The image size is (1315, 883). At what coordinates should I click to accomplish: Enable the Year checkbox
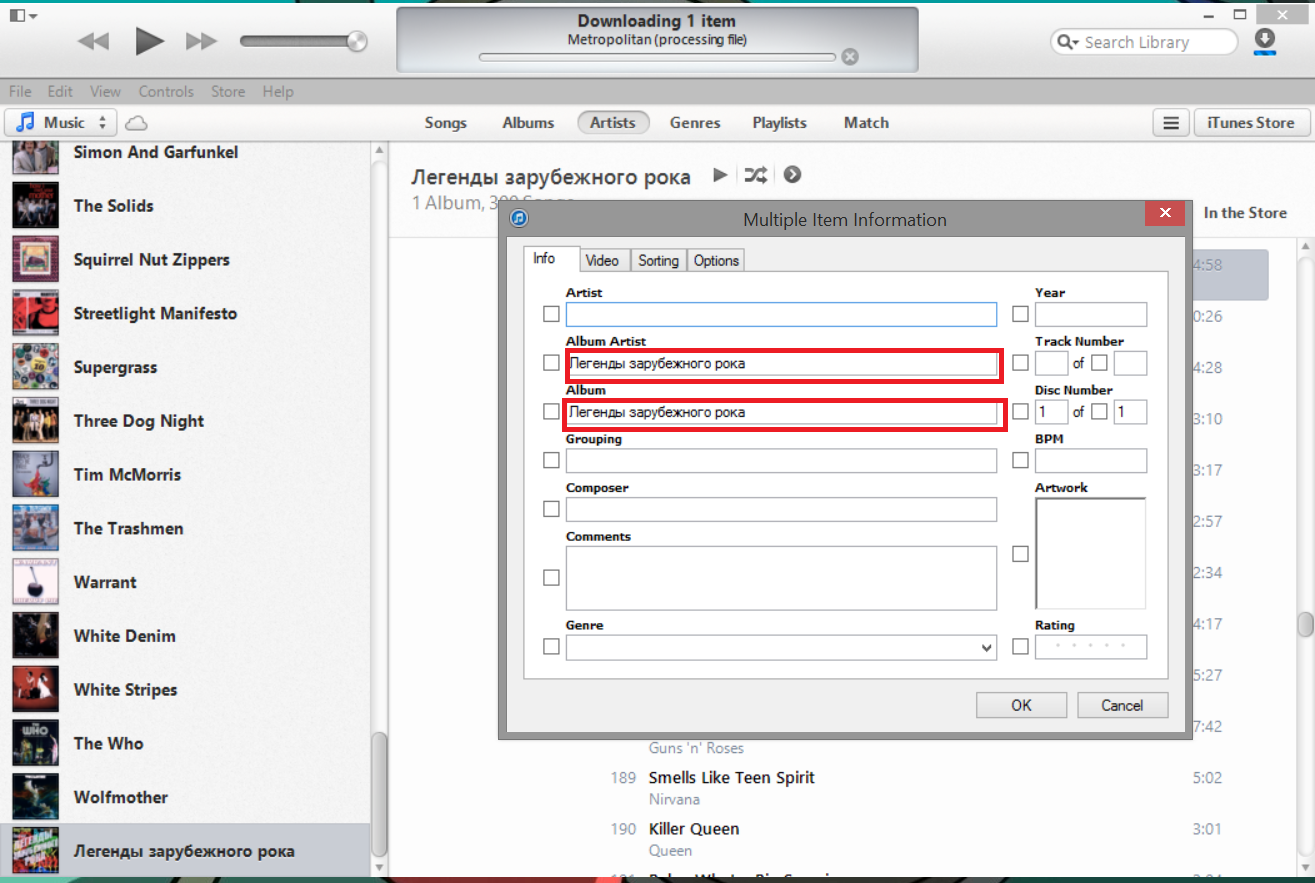coord(1020,314)
